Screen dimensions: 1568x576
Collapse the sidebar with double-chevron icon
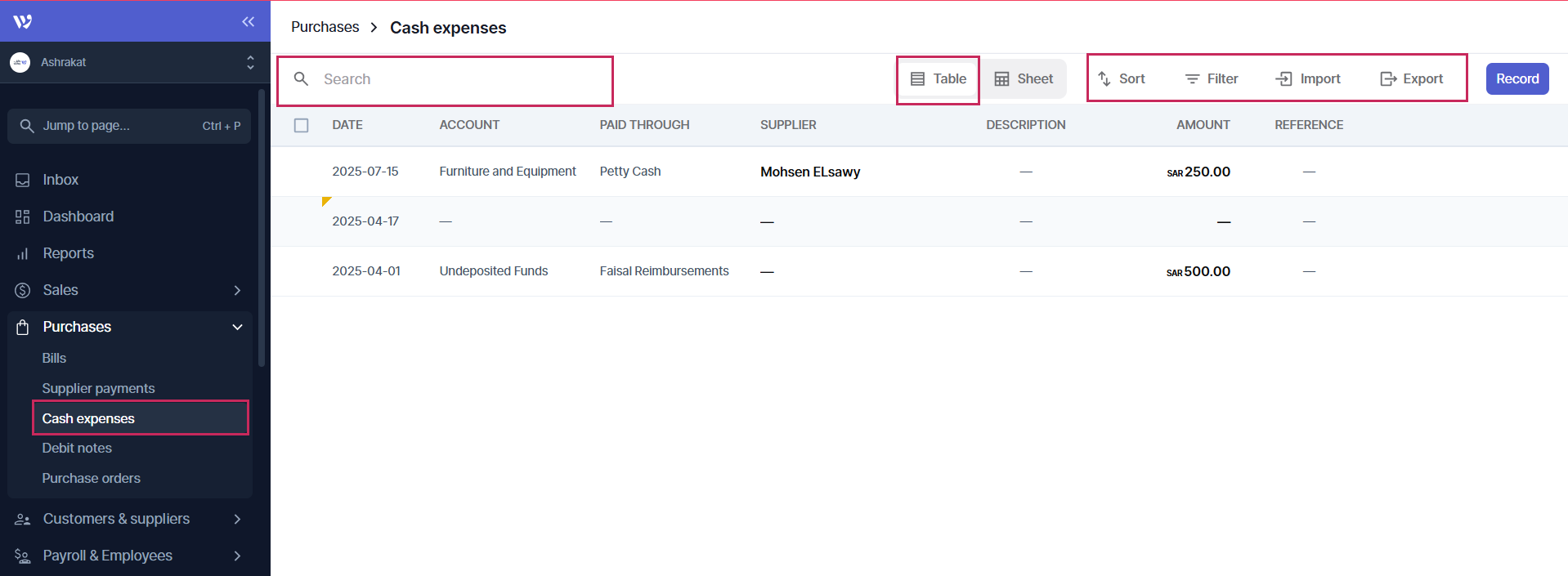(248, 22)
